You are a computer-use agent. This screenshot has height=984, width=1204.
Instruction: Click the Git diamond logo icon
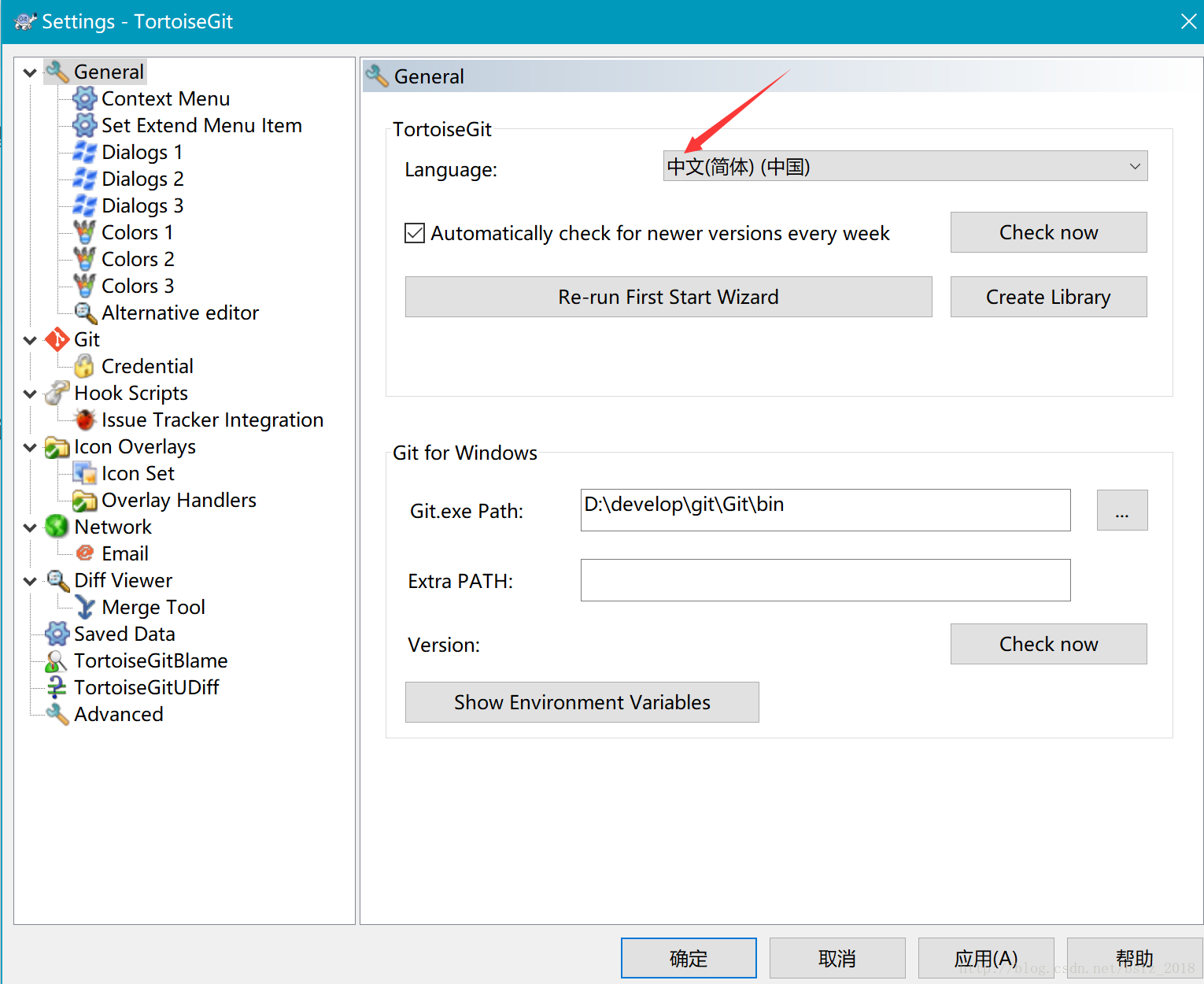[57, 339]
